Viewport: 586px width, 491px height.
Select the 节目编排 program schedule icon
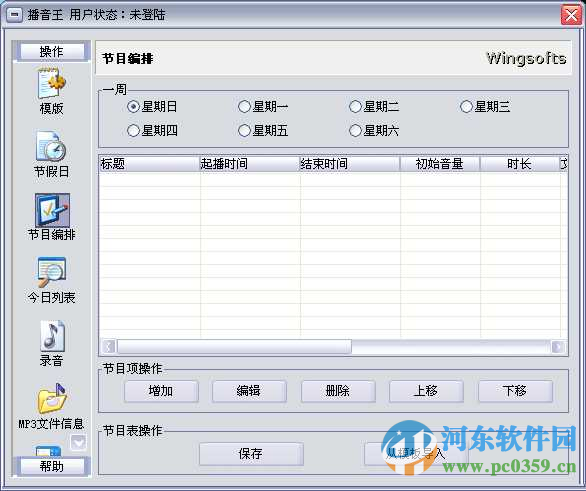[x=52, y=210]
